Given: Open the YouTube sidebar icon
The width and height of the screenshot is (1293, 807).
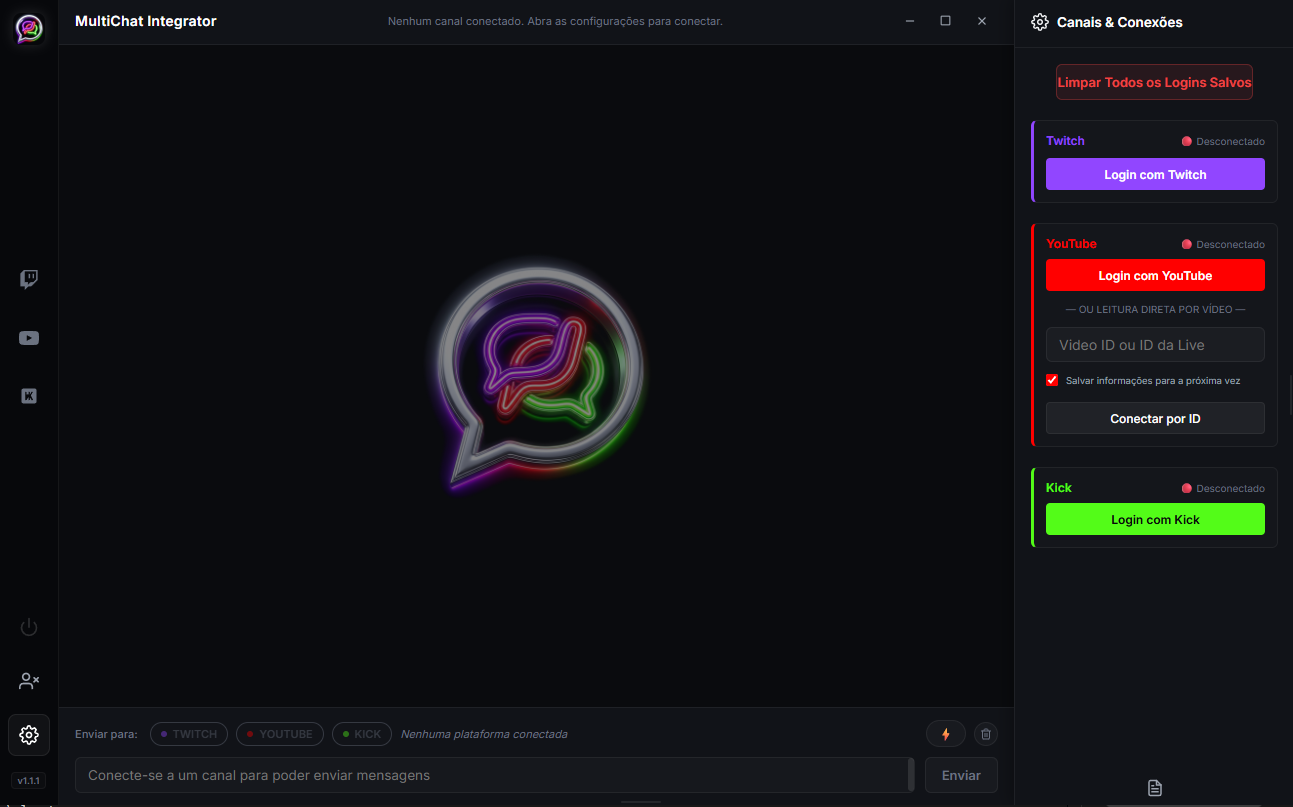Looking at the screenshot, I should [x=29, y=338].
